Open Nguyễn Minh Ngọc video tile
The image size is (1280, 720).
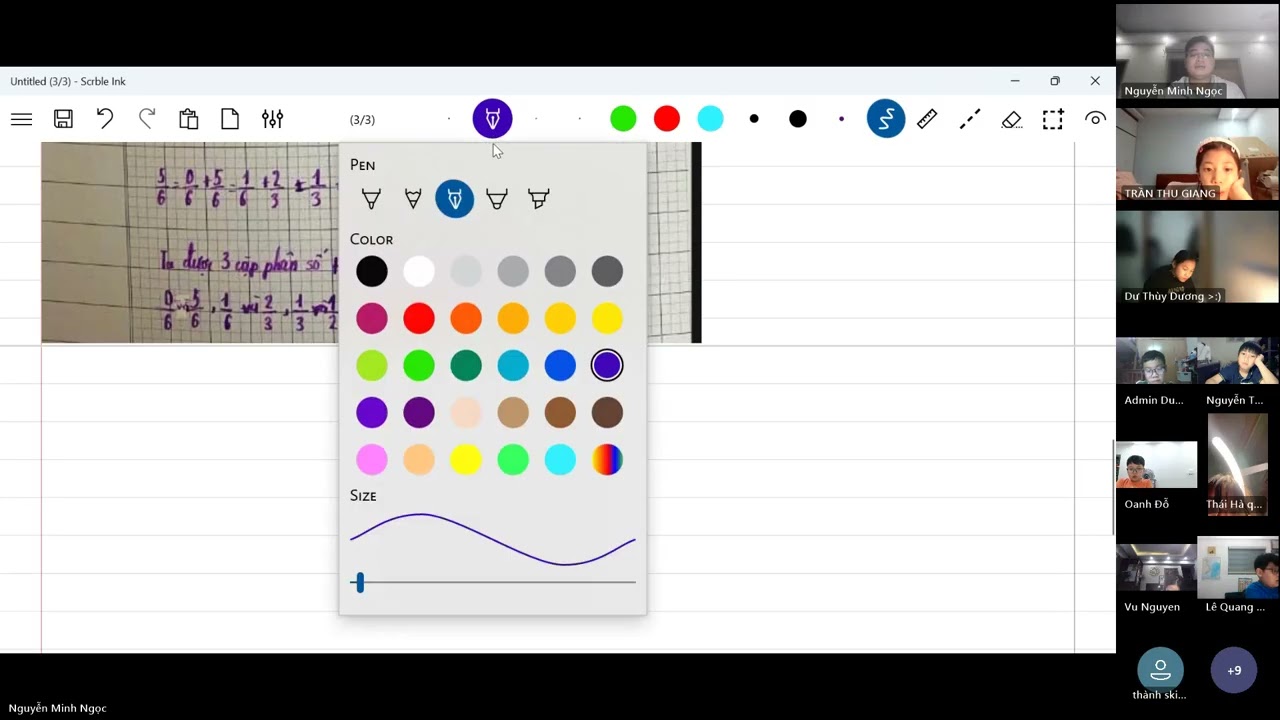click(x=1197, y=51)
